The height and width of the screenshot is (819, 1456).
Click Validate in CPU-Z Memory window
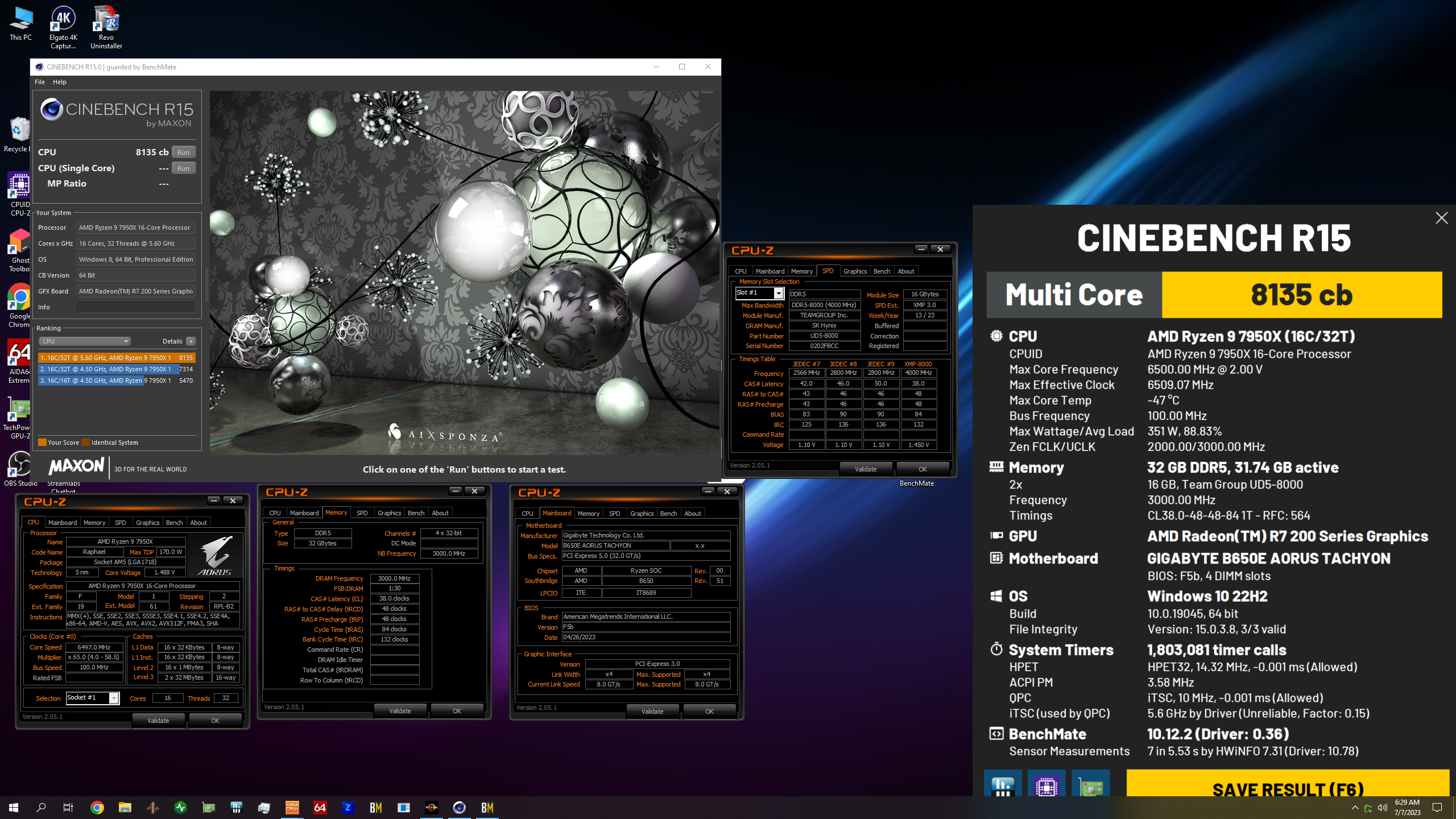pyautogui.click(x=400, y=711)
